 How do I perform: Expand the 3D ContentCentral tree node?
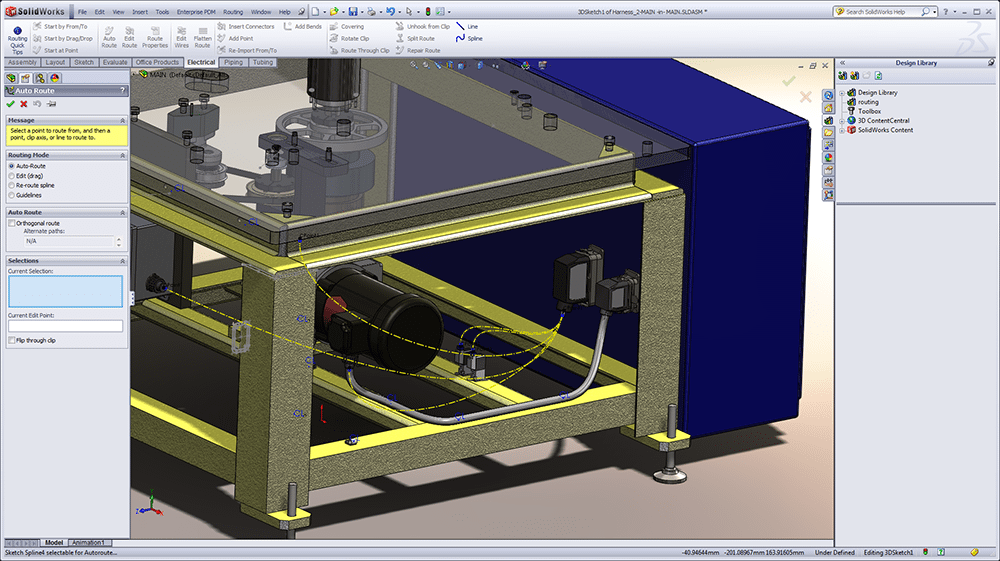tap(841, 120)
